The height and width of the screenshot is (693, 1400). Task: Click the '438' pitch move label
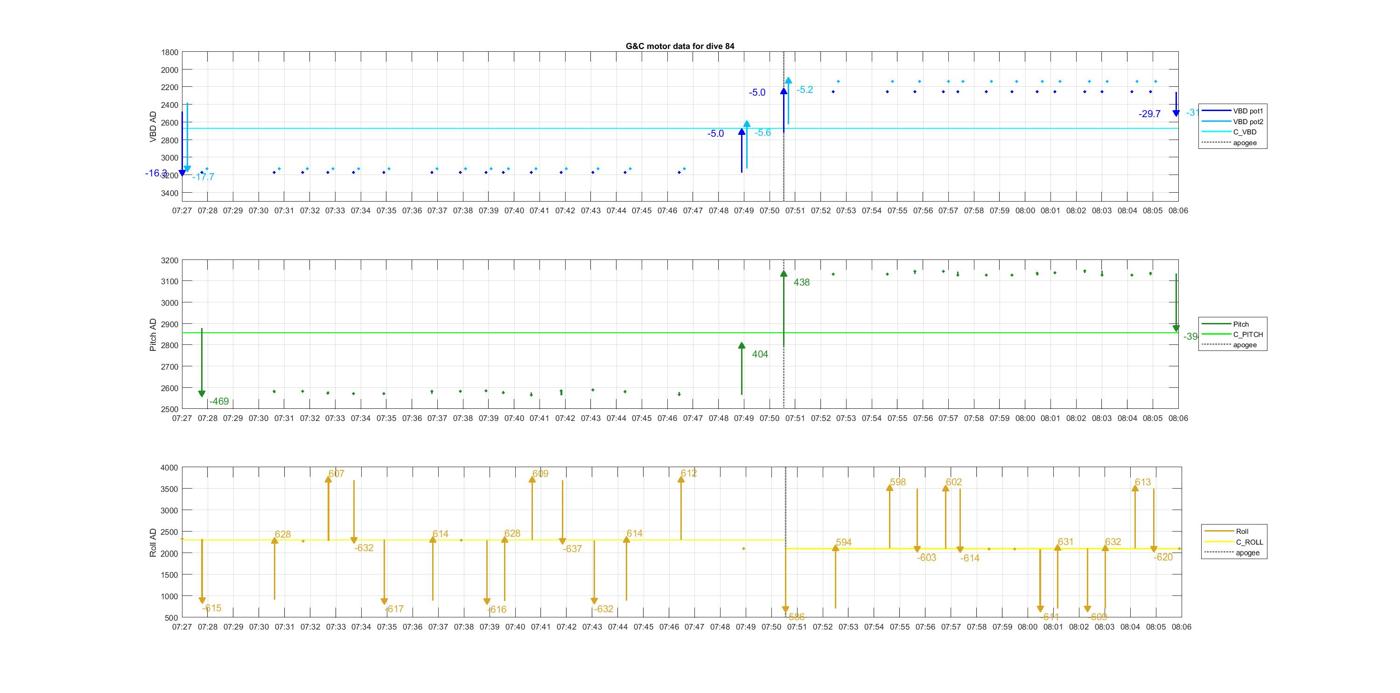[801, 283]
